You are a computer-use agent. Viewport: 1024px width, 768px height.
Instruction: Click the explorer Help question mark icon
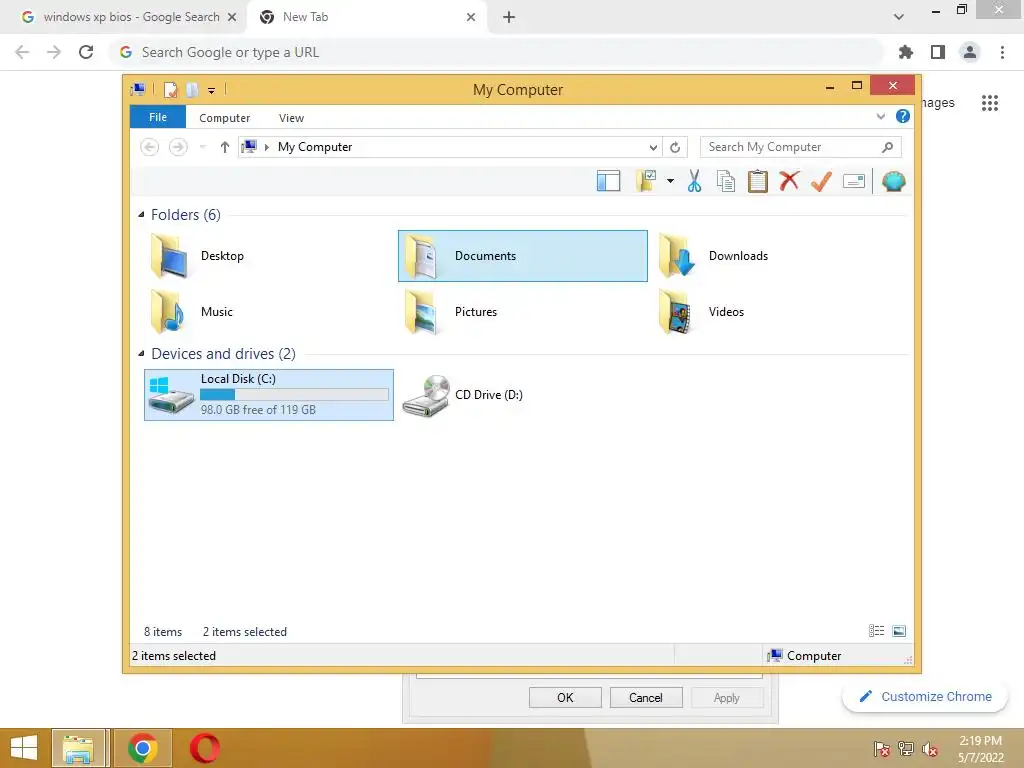click(x=903, y=116)
